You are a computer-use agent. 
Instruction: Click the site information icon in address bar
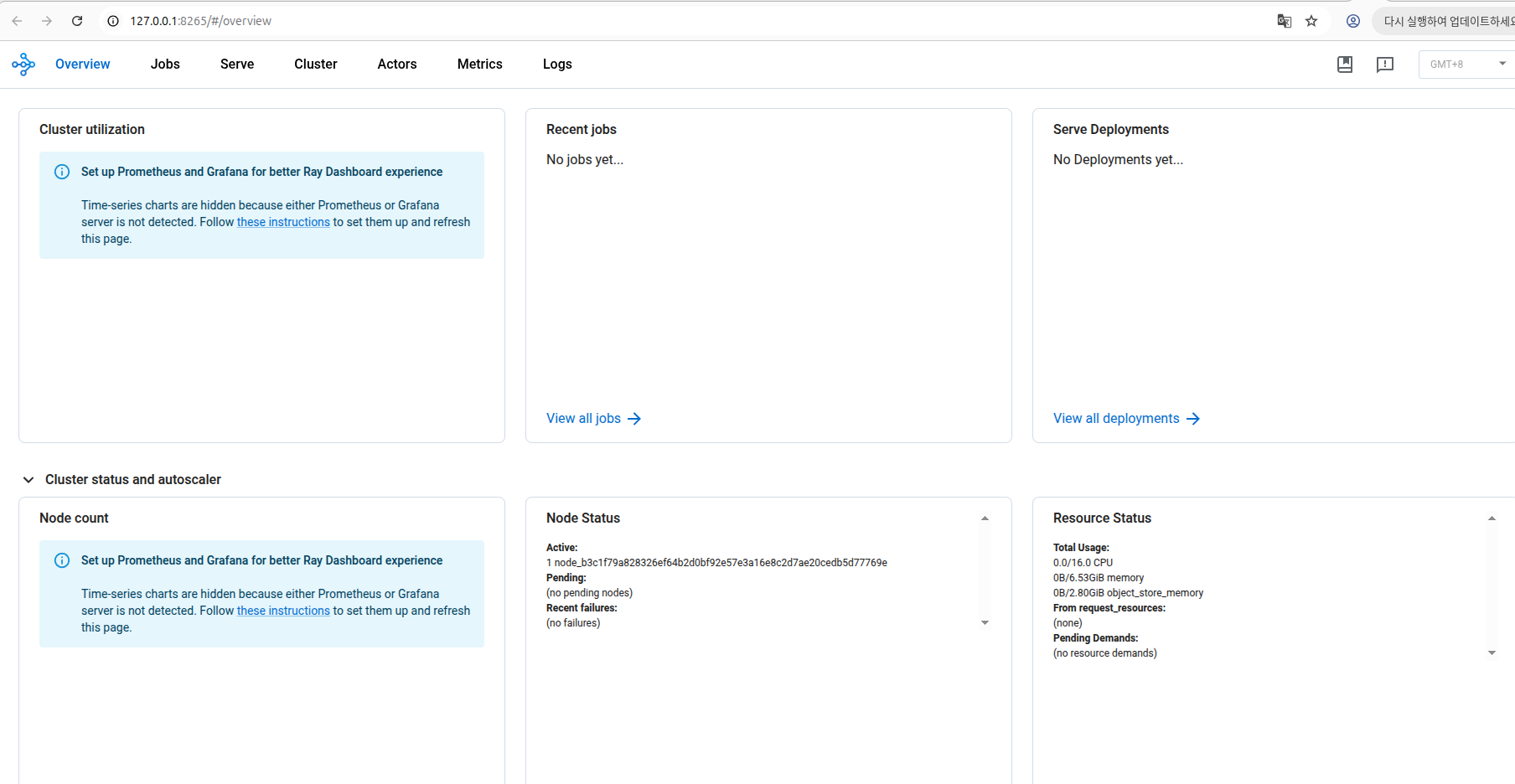click(113, 21)
